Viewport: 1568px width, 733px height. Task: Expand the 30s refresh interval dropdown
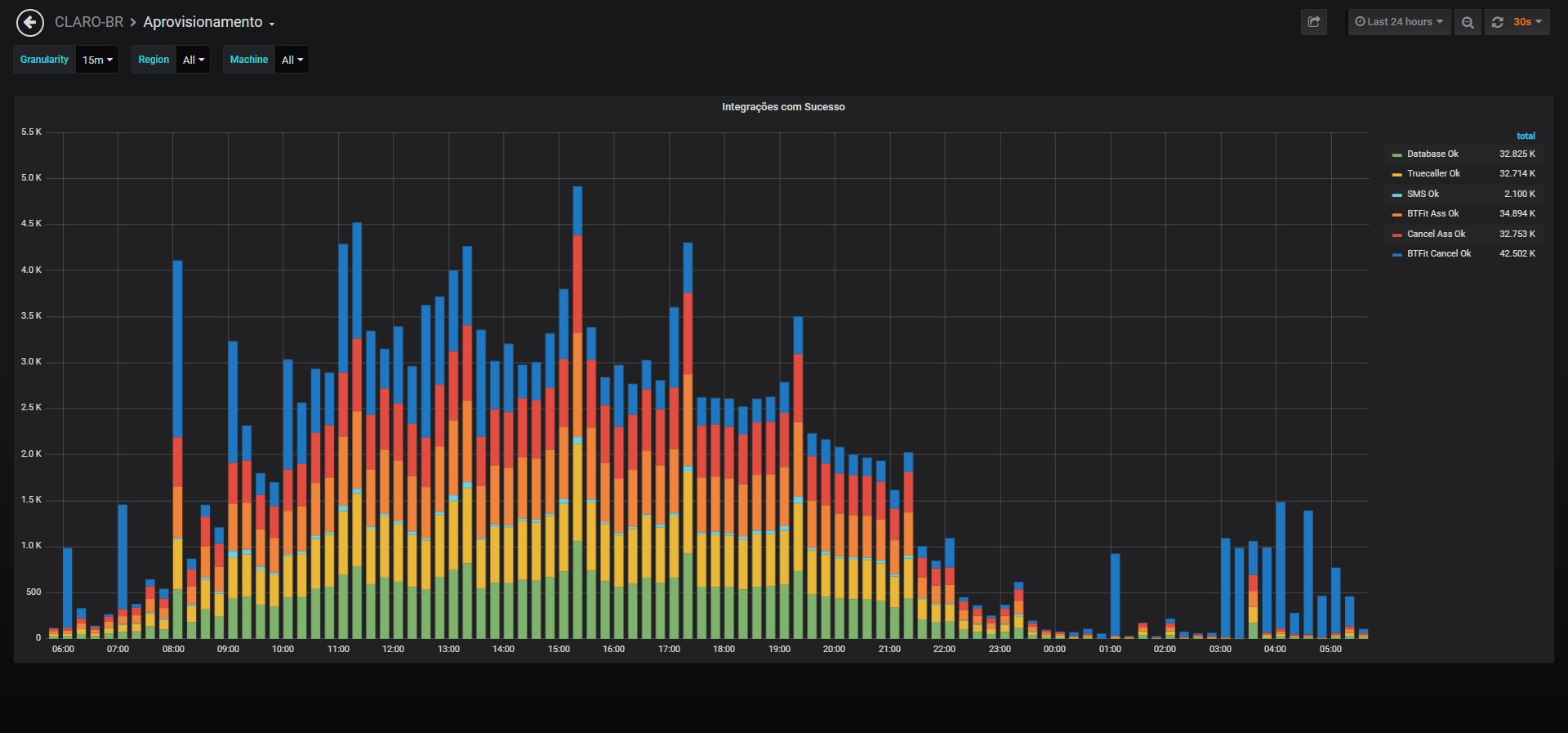tap(1528, 22)
